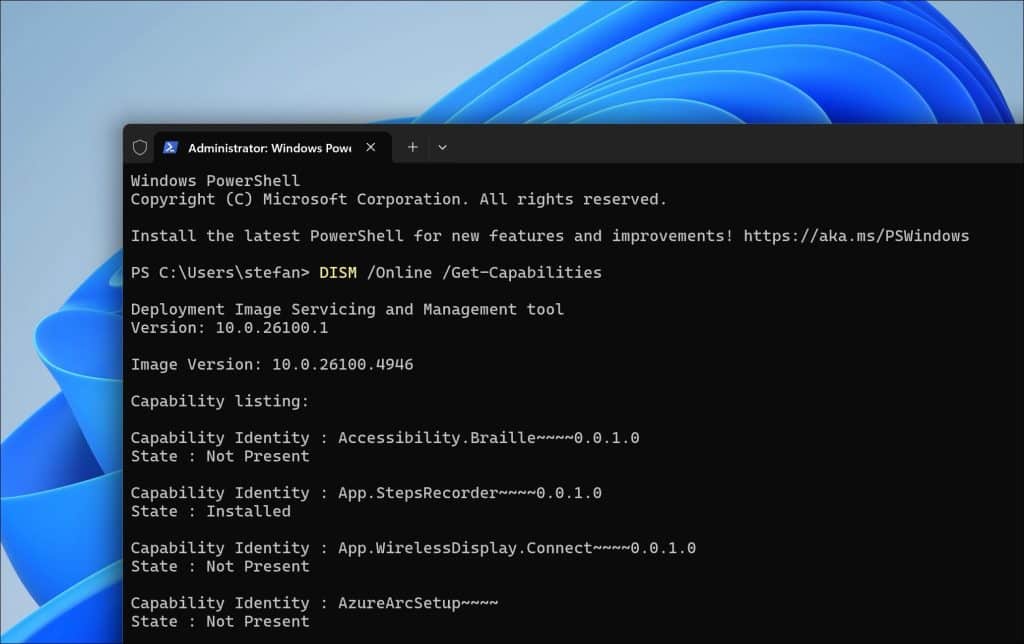Viewport: 1024px width, 644px height.
Task: Expand the new tab profile dropdown chevron
Action: click(442, 148)
